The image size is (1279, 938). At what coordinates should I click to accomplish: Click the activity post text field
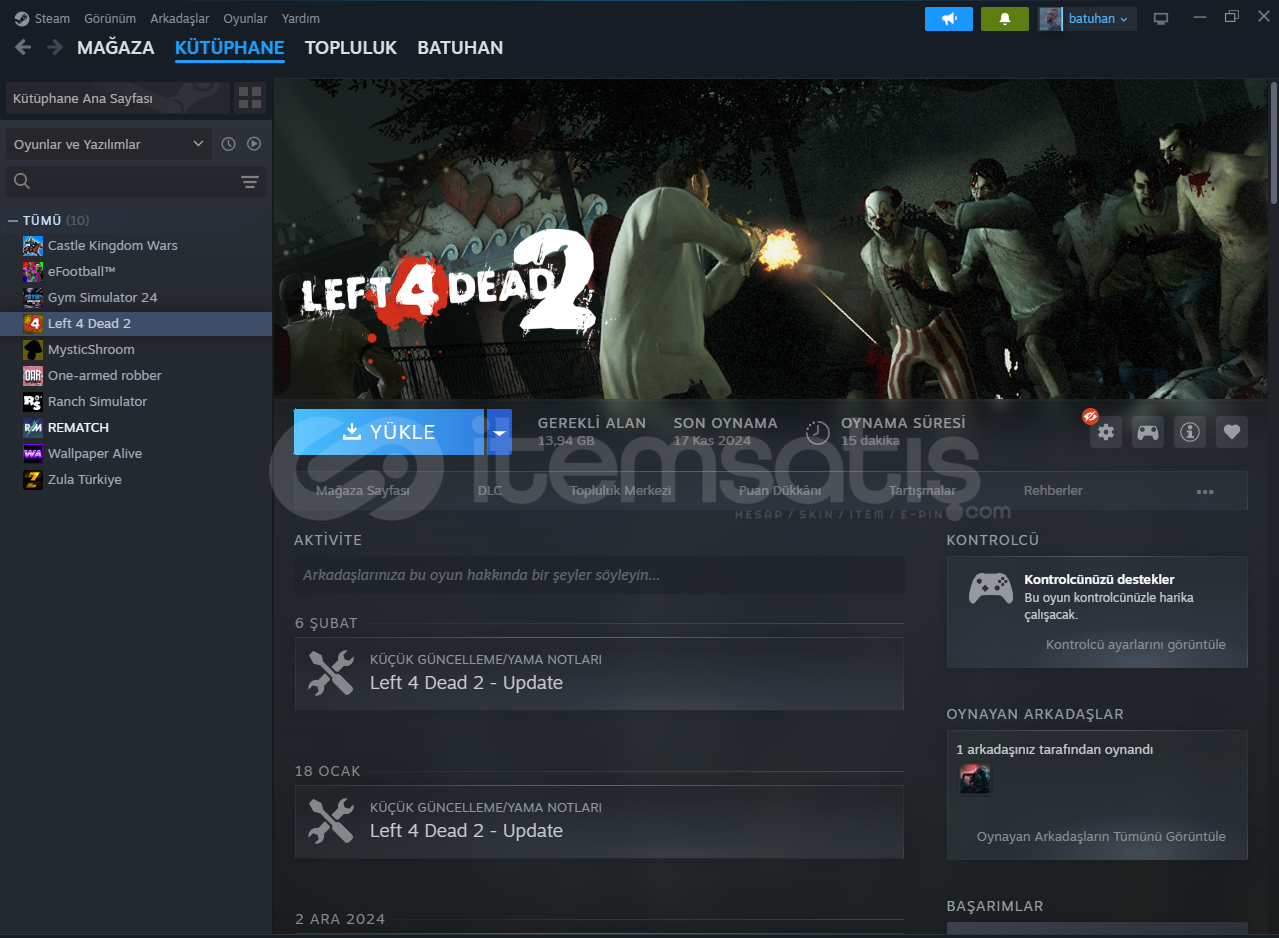[599, 575]
